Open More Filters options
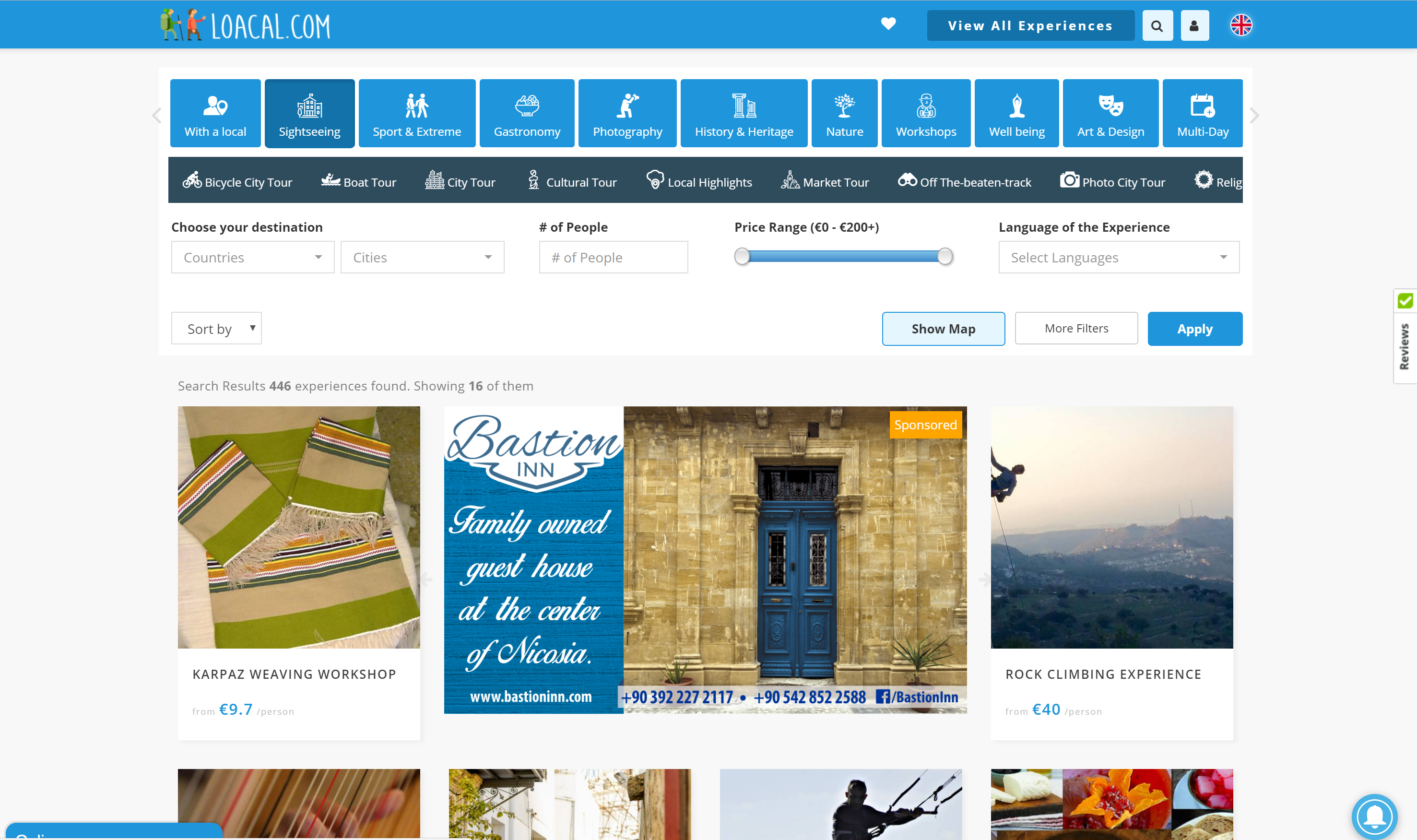 tap(1076, 328)
